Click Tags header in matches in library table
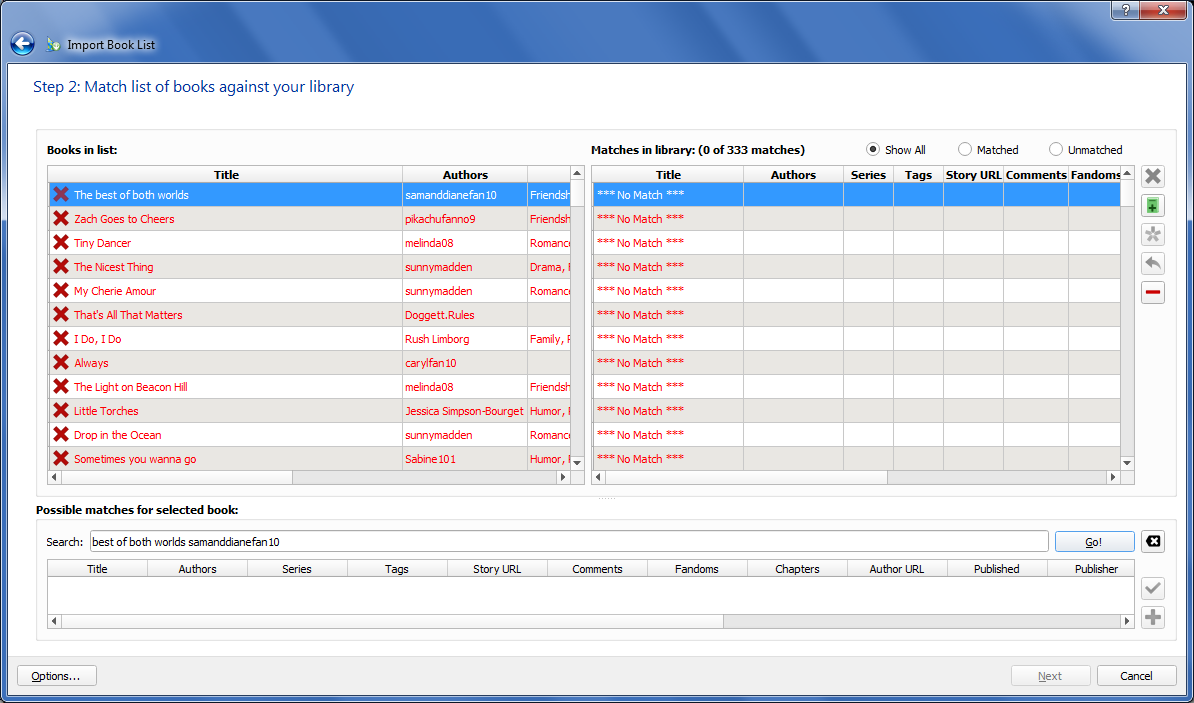The image size is (1194, 703). click(x=918, y=174)
